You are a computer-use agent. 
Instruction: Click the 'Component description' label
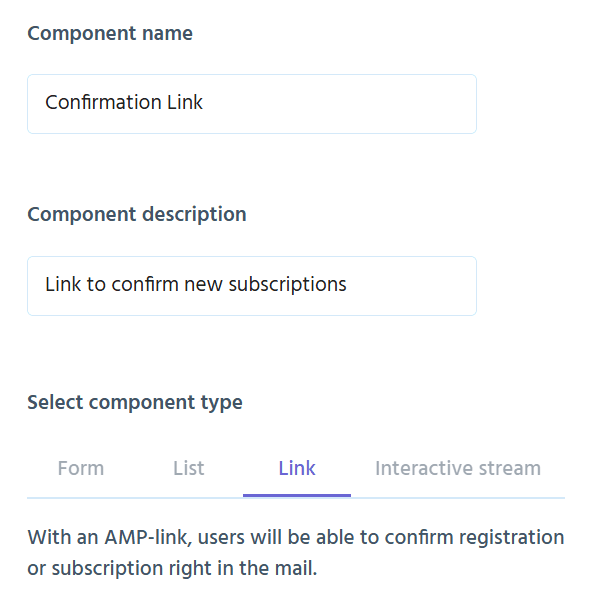137,214
